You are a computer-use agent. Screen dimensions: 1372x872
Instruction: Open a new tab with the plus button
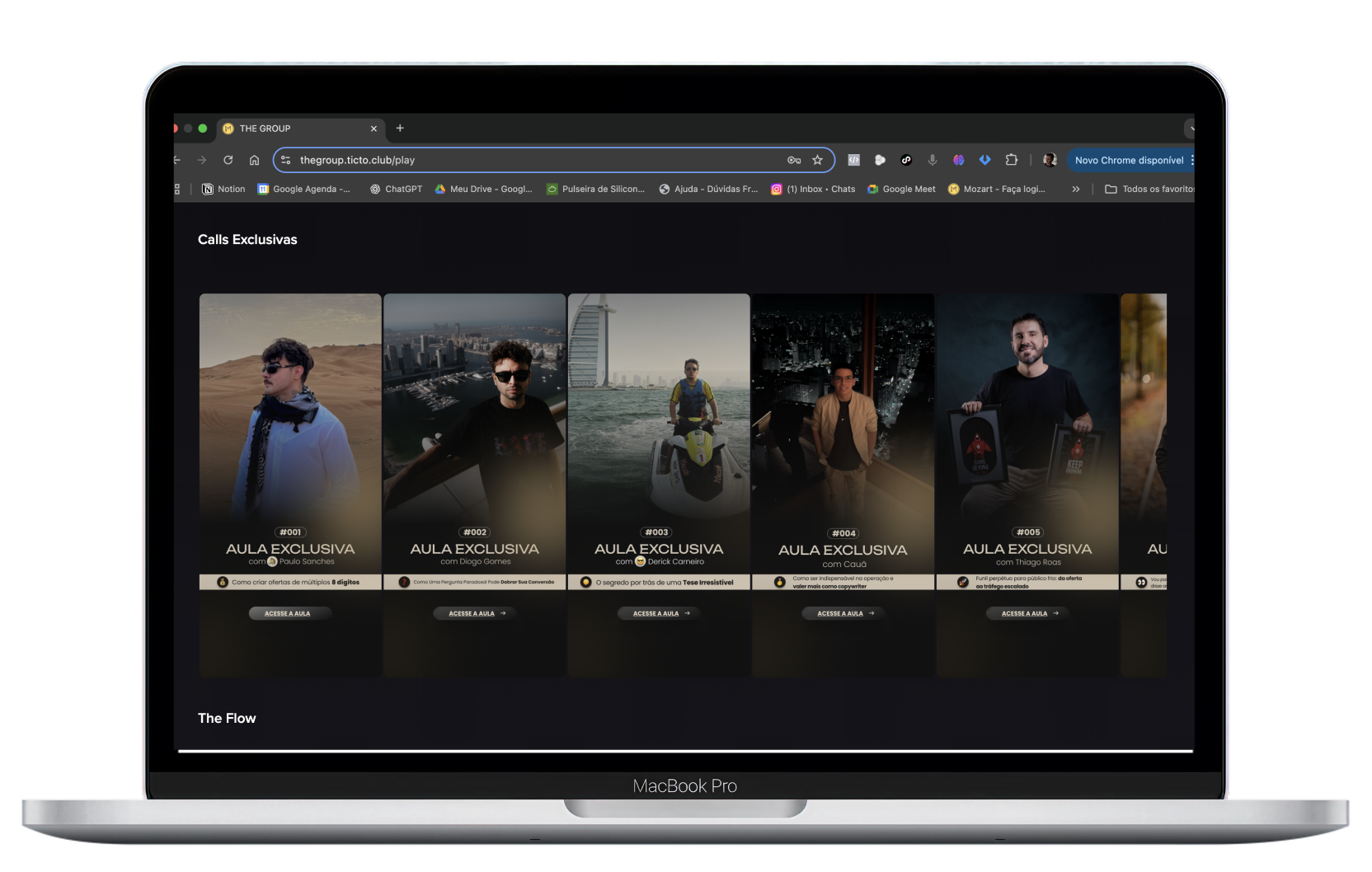pyautogui.click(x=400, y=128)
